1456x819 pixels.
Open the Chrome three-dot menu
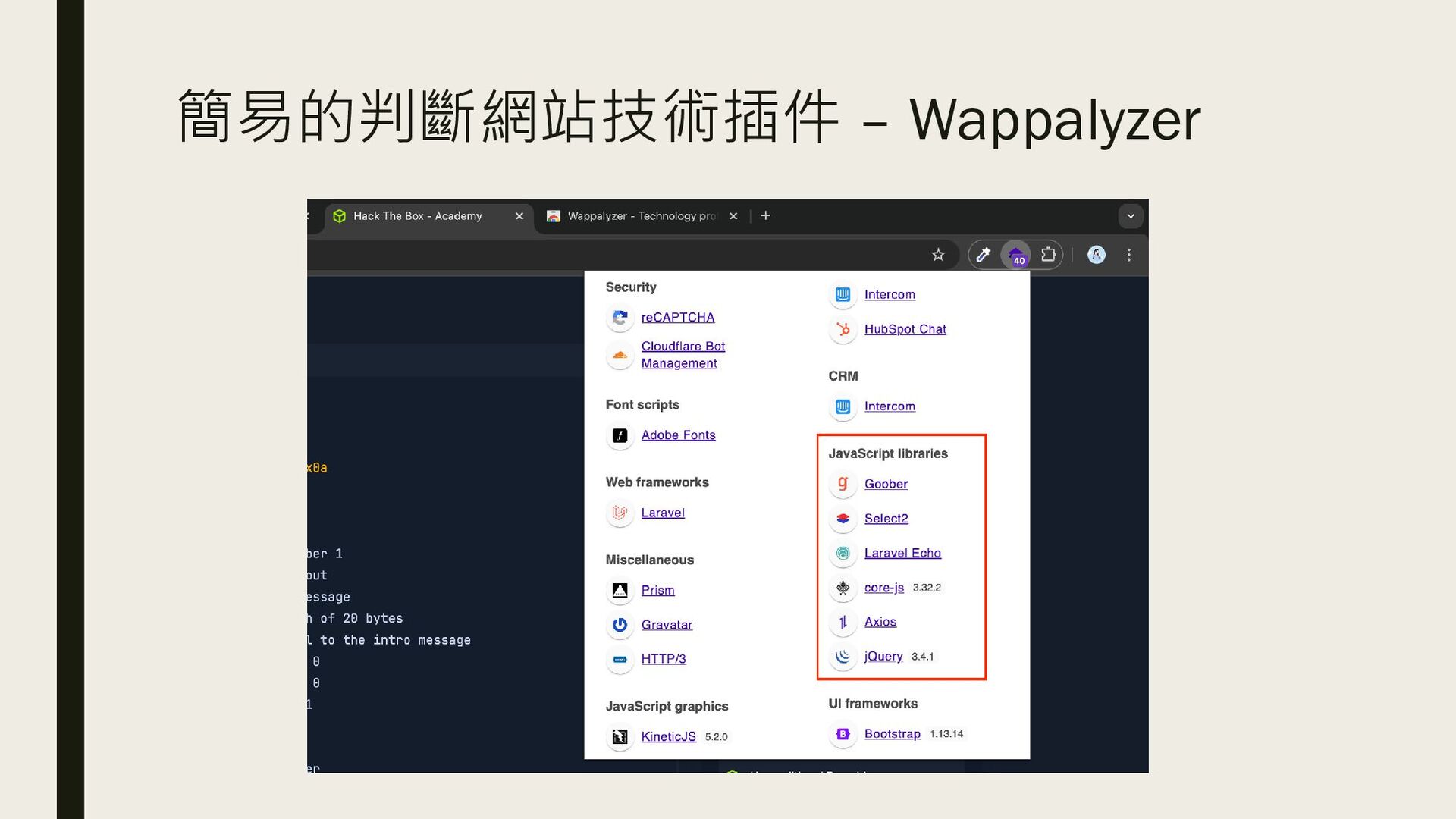[1129, 255]
